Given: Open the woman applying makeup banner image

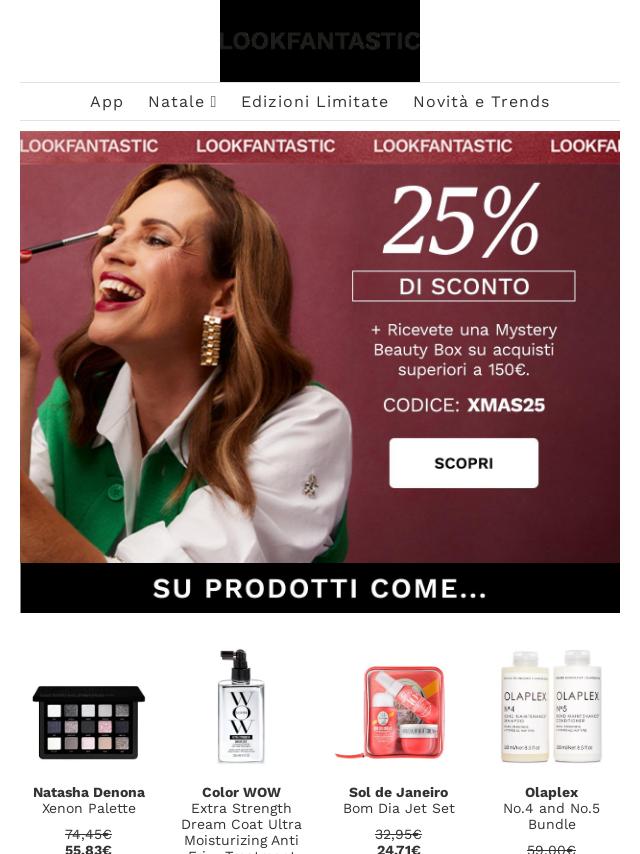Looking at the screenshot, I should click(x=185, y=363).
